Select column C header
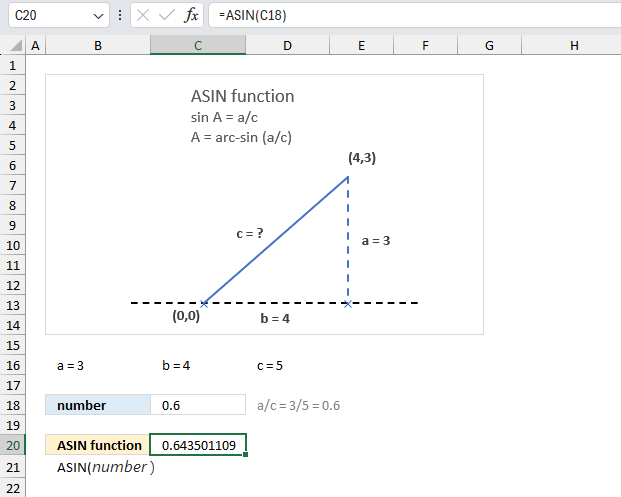This screenshot has height=497, width=621. point(198,46)
